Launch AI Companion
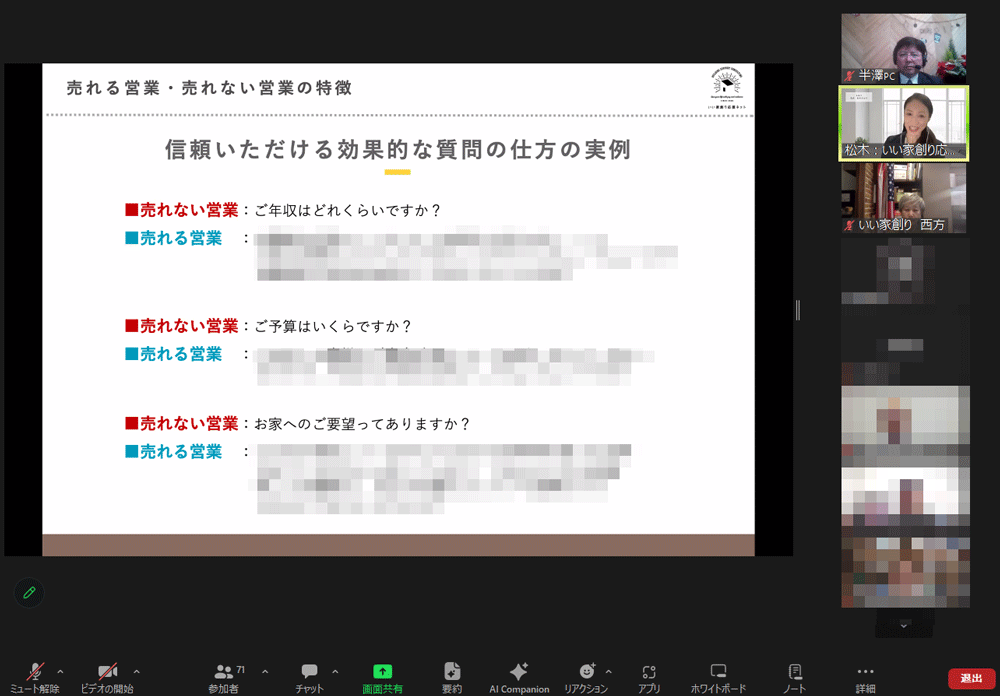 (x=519, y=675)
